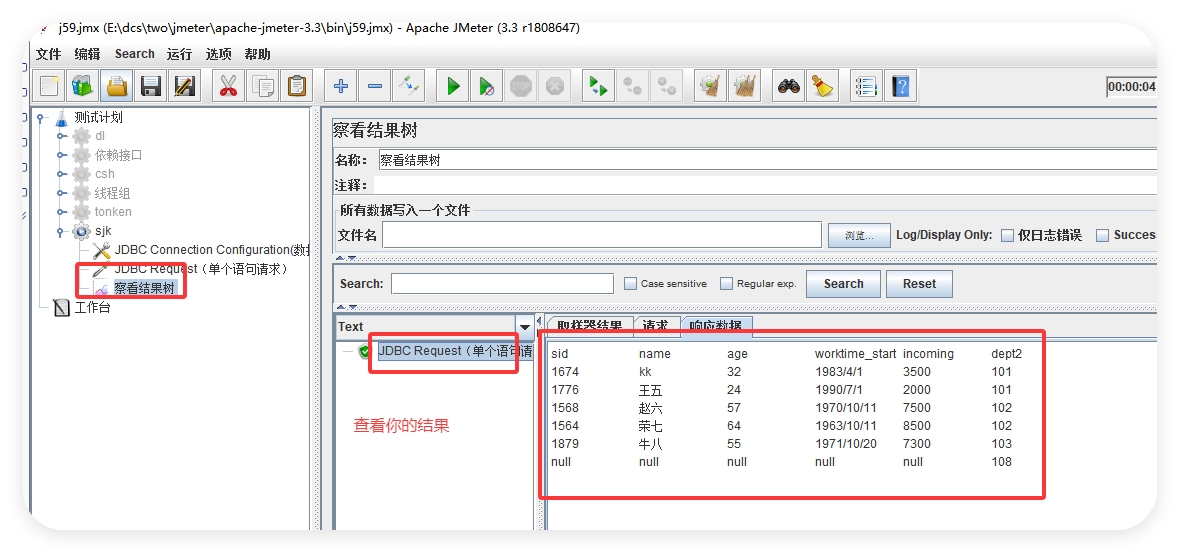Click the 文件名 filename input field
This screenshot has height=552, width=1179.
(x=602, y=235)
